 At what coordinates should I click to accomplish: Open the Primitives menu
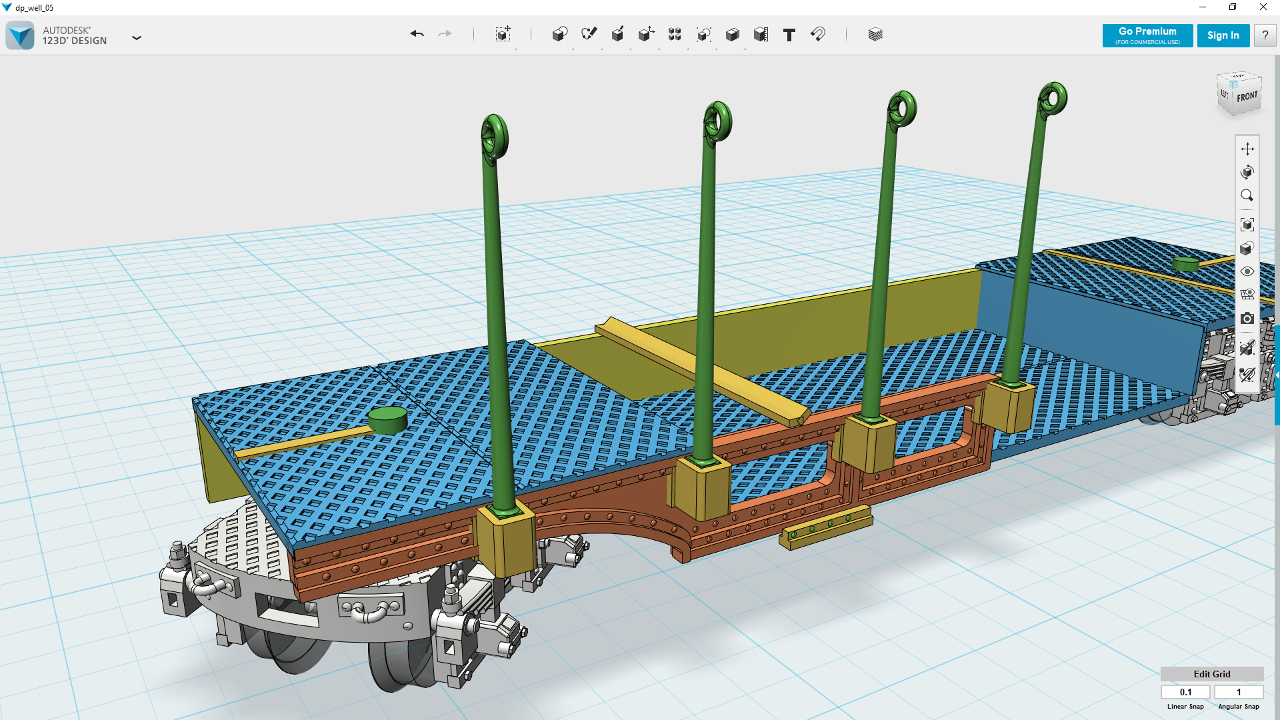(x=560, y=34)
